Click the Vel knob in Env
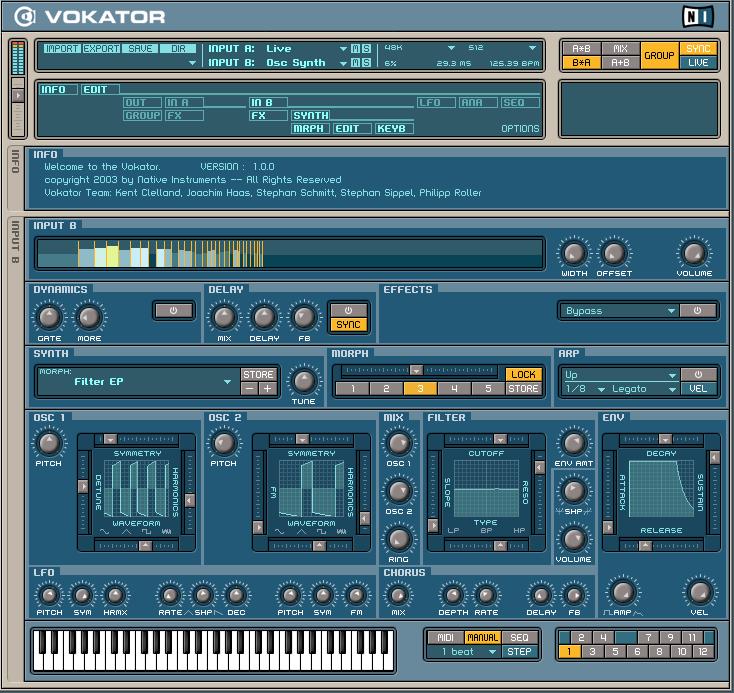Screen dimensions: 734x693 699,592
